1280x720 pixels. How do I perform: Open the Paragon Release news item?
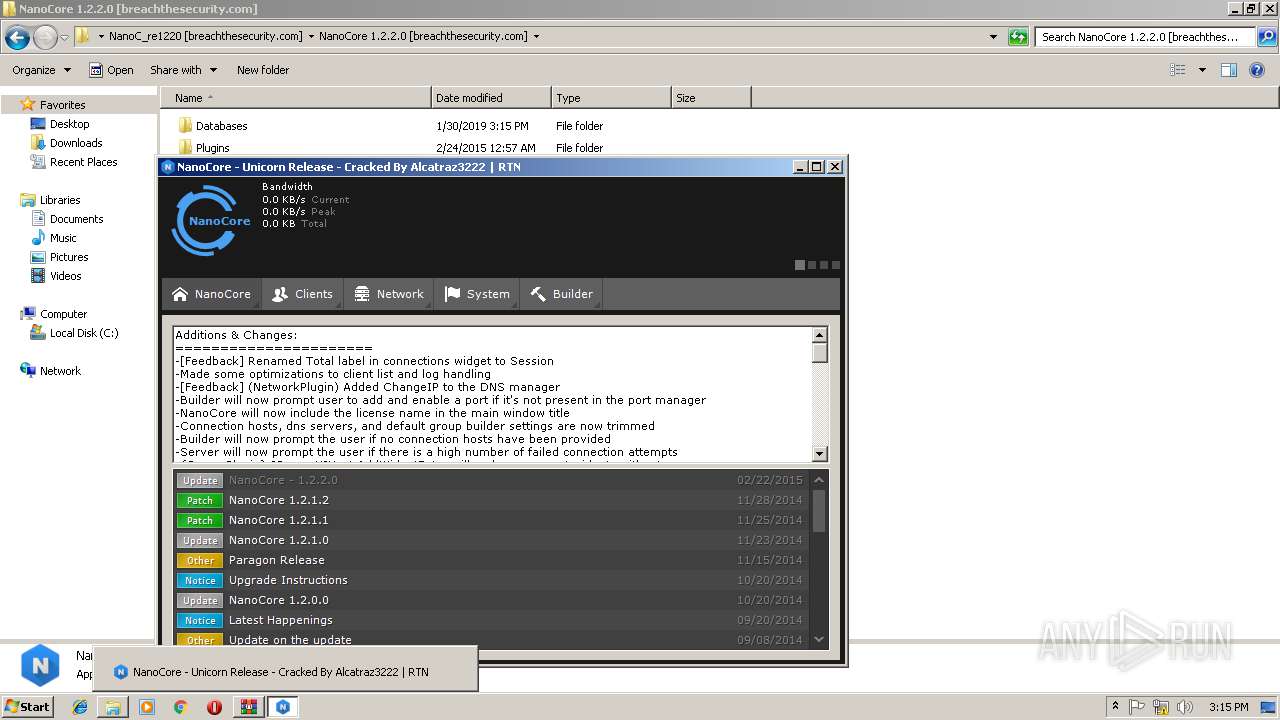click(490, 560)
